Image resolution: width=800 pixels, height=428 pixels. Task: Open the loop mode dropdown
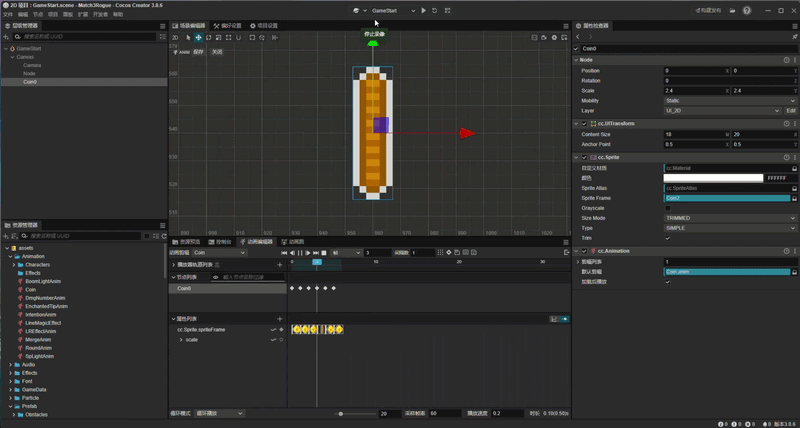[x=219, y=414]
